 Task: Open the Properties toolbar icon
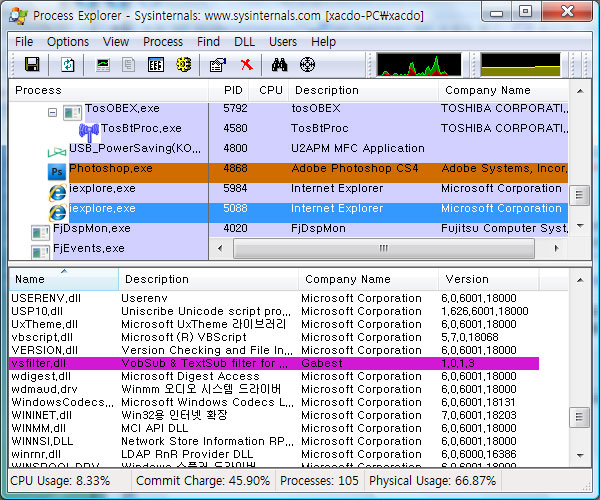pos(218,64)
